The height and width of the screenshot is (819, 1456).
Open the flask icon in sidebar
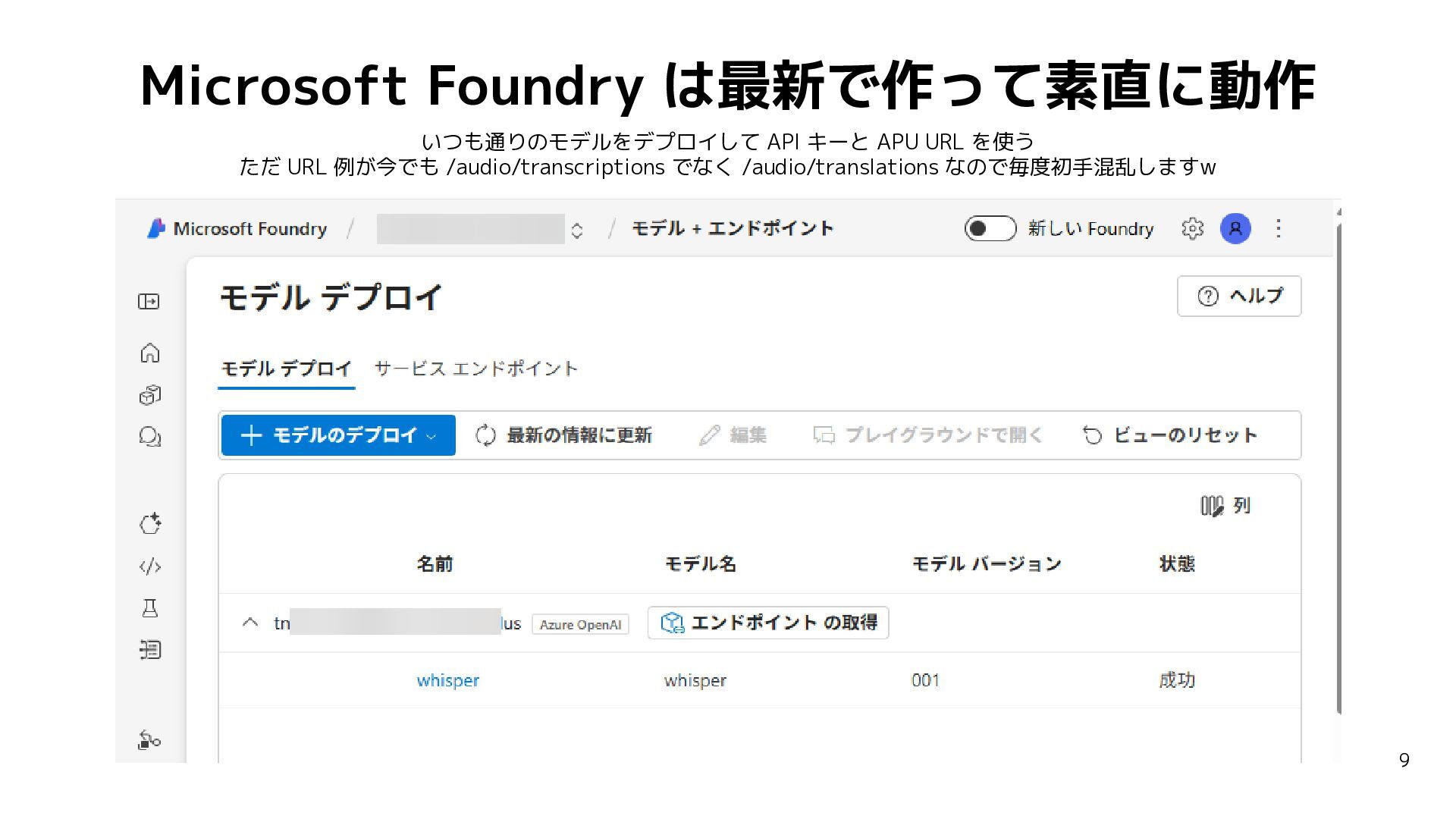pyautogui.click(x=150, y=608)
